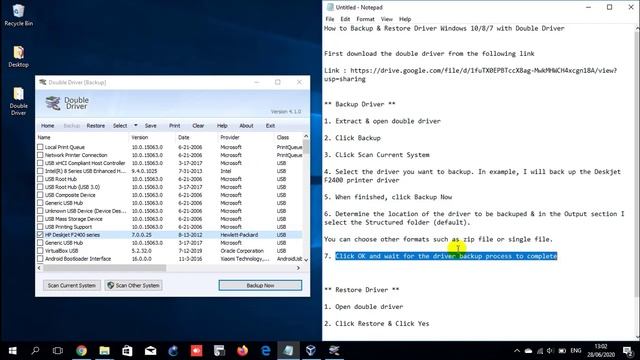Launch Microsoft Edge from taskbar
This screenshot has width=640, height=360.
[266, 351]
